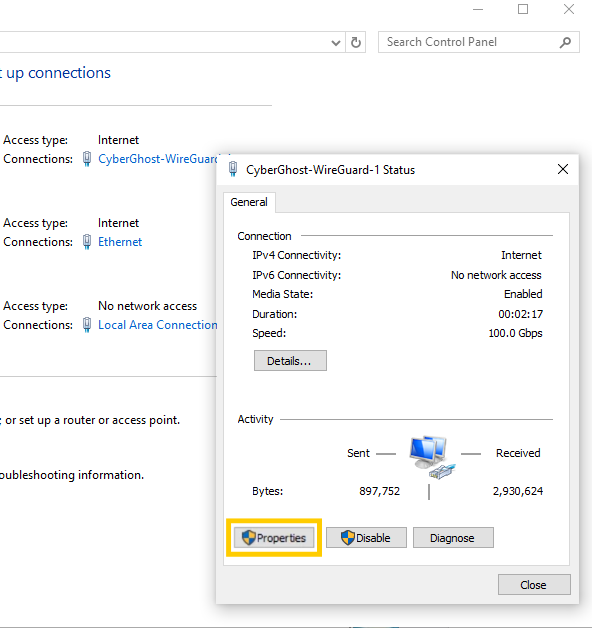Select the Media State 'Enabled' value
The width and height of the screenshot is (592, 628).
pyautogui.click(x=523, y=294)
